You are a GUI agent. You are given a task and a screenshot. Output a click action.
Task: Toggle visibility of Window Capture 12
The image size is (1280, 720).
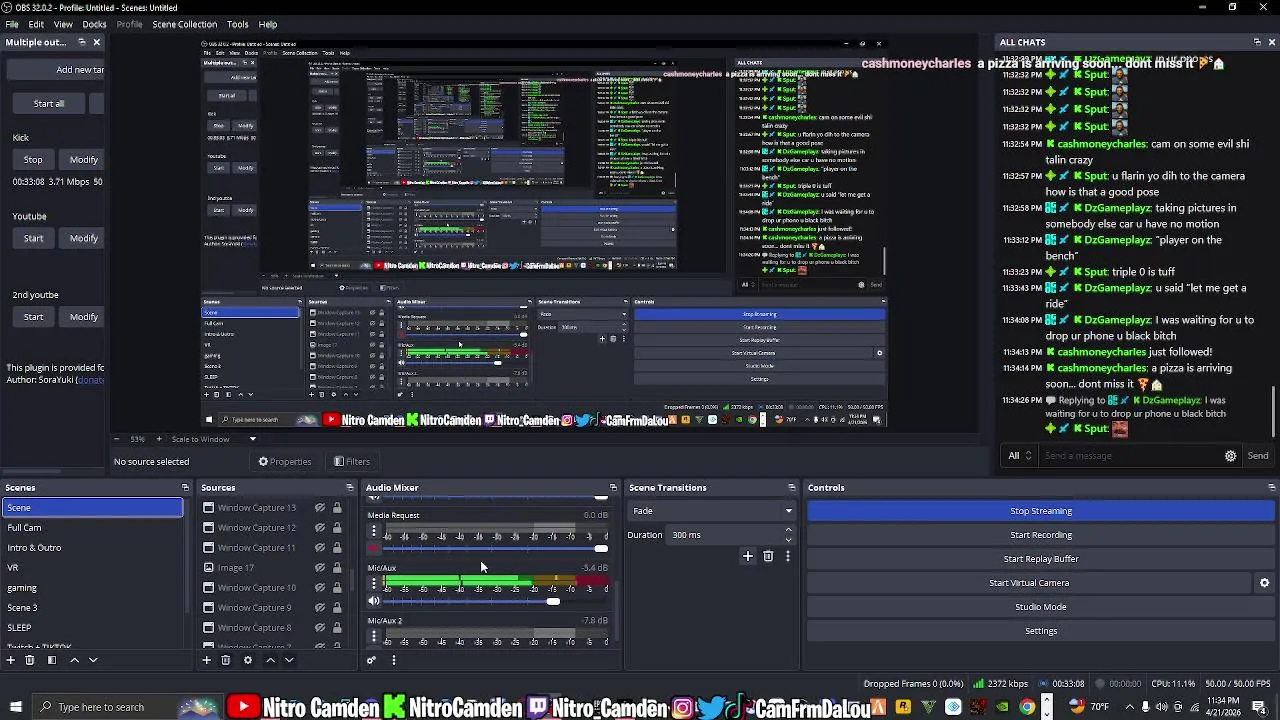320,528
